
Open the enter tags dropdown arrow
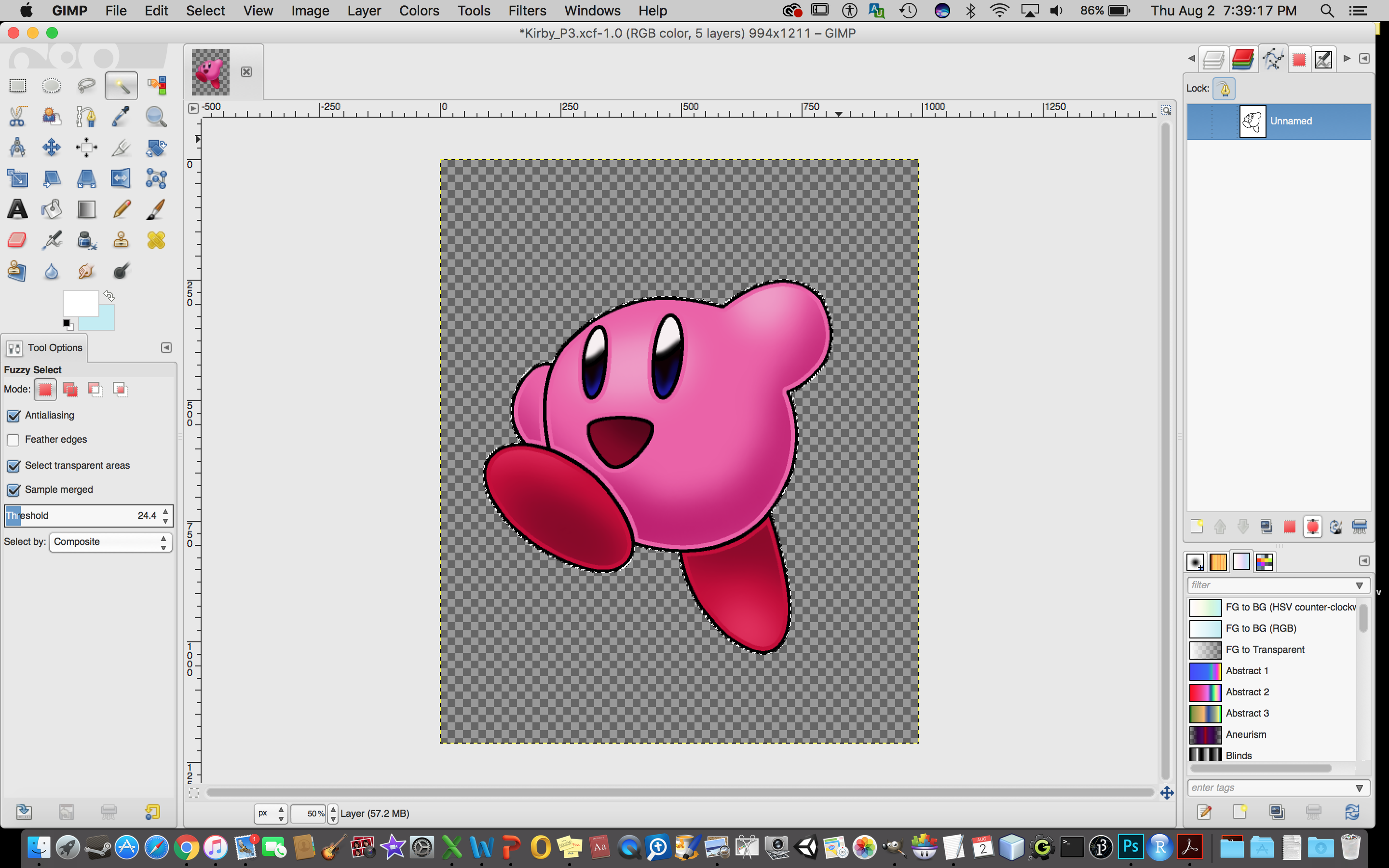[x=1359, y=788]
